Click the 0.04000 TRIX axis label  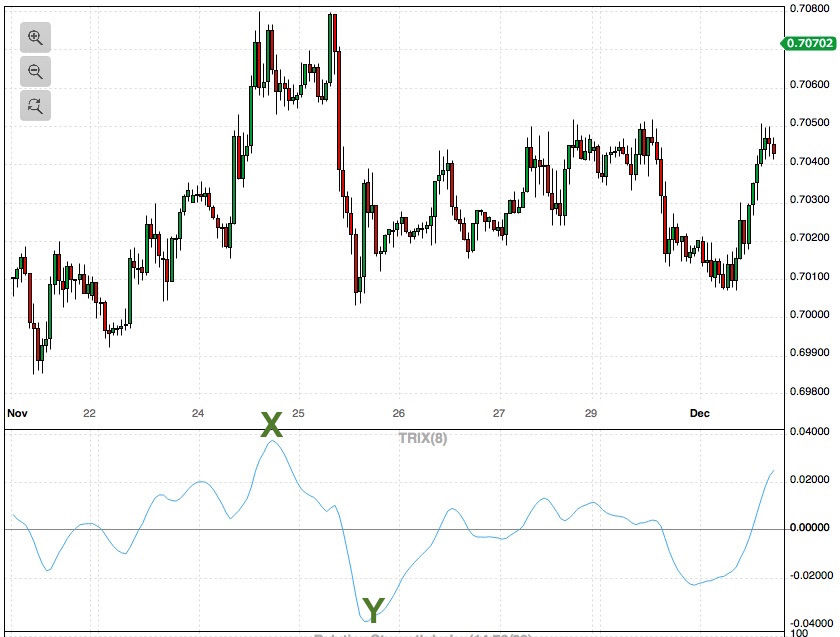tap(809, 431)
